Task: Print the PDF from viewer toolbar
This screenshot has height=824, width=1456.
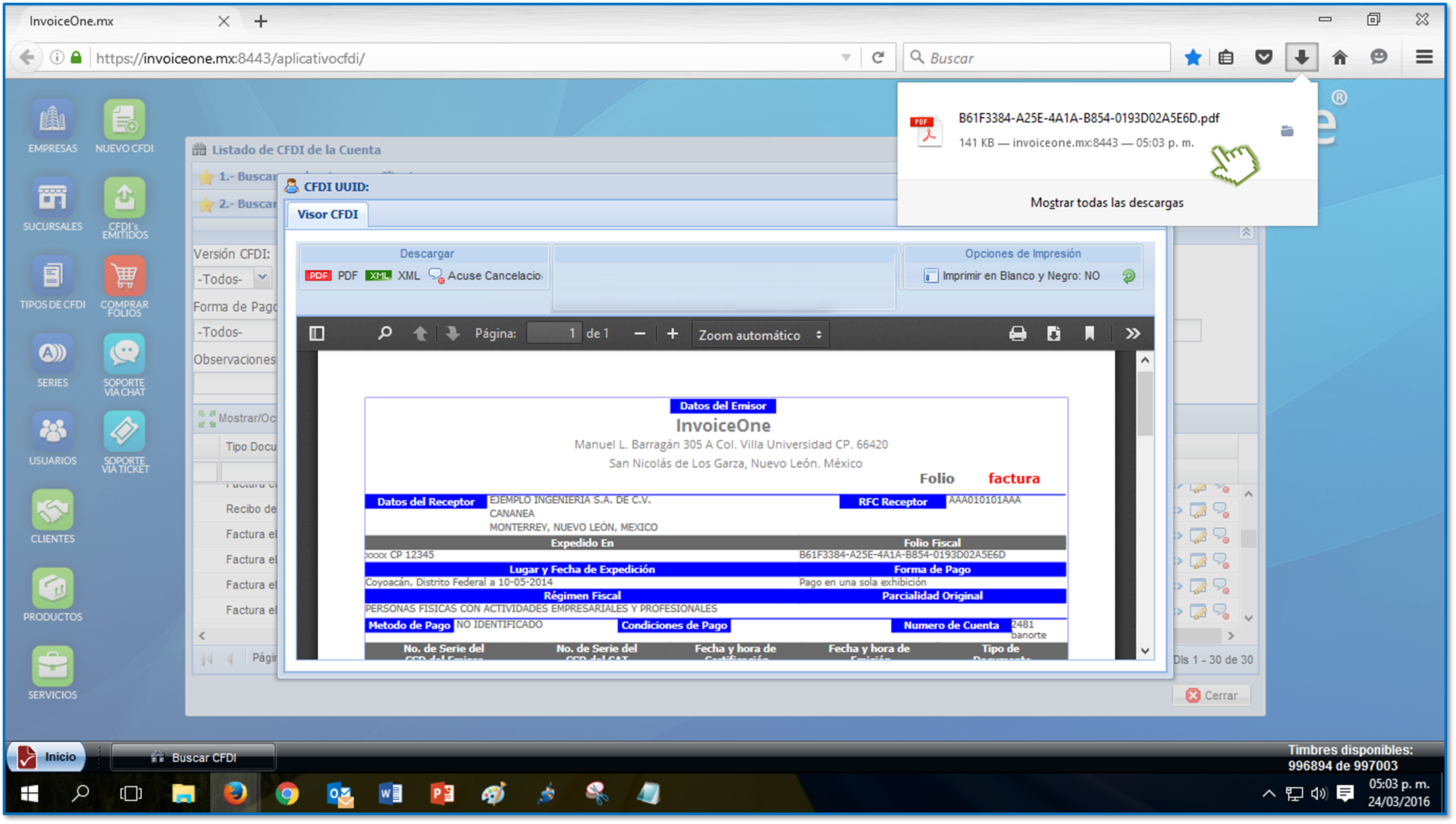Action: pos(1018,334)
